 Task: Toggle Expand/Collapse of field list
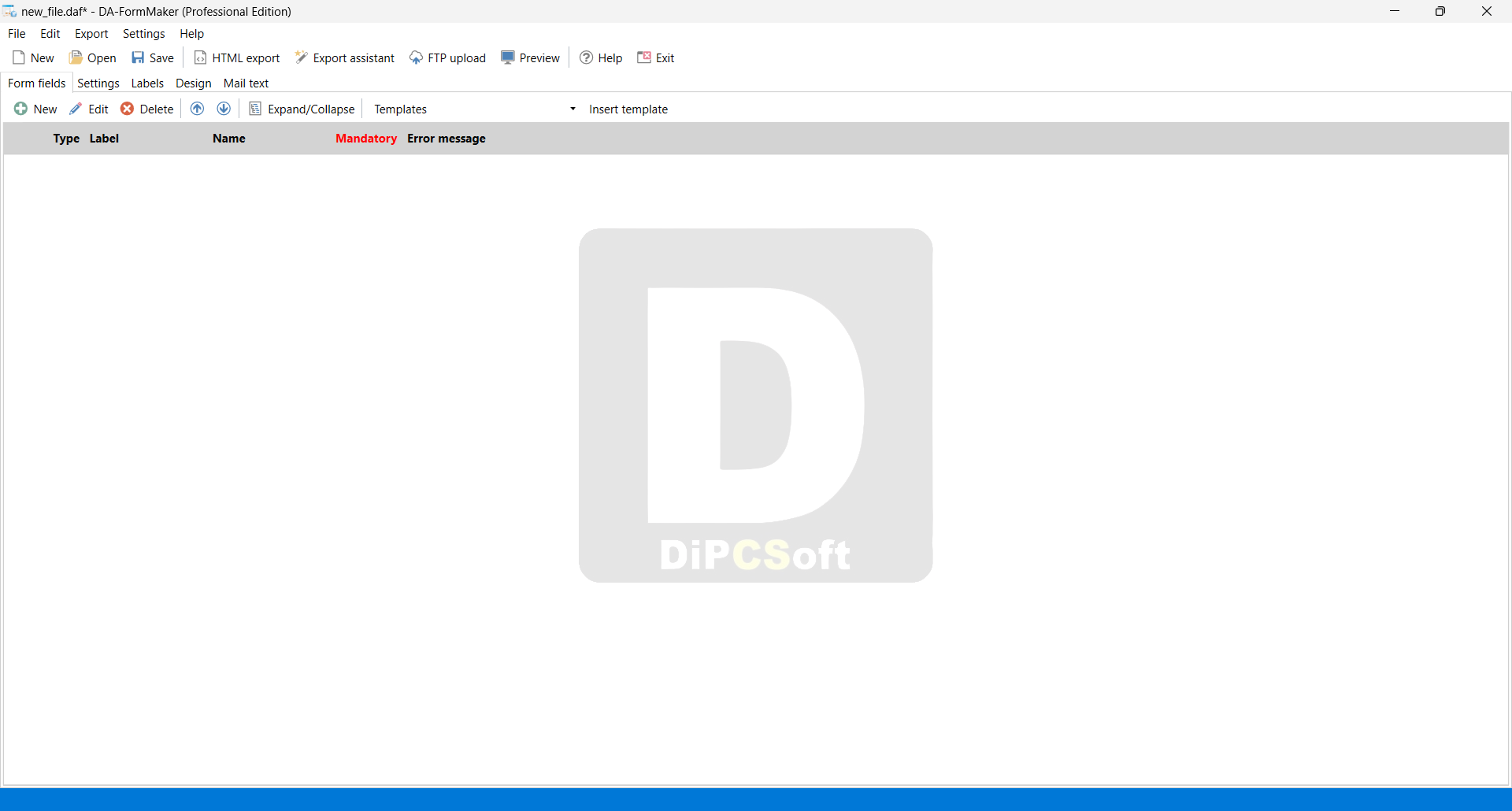point(302,109)
